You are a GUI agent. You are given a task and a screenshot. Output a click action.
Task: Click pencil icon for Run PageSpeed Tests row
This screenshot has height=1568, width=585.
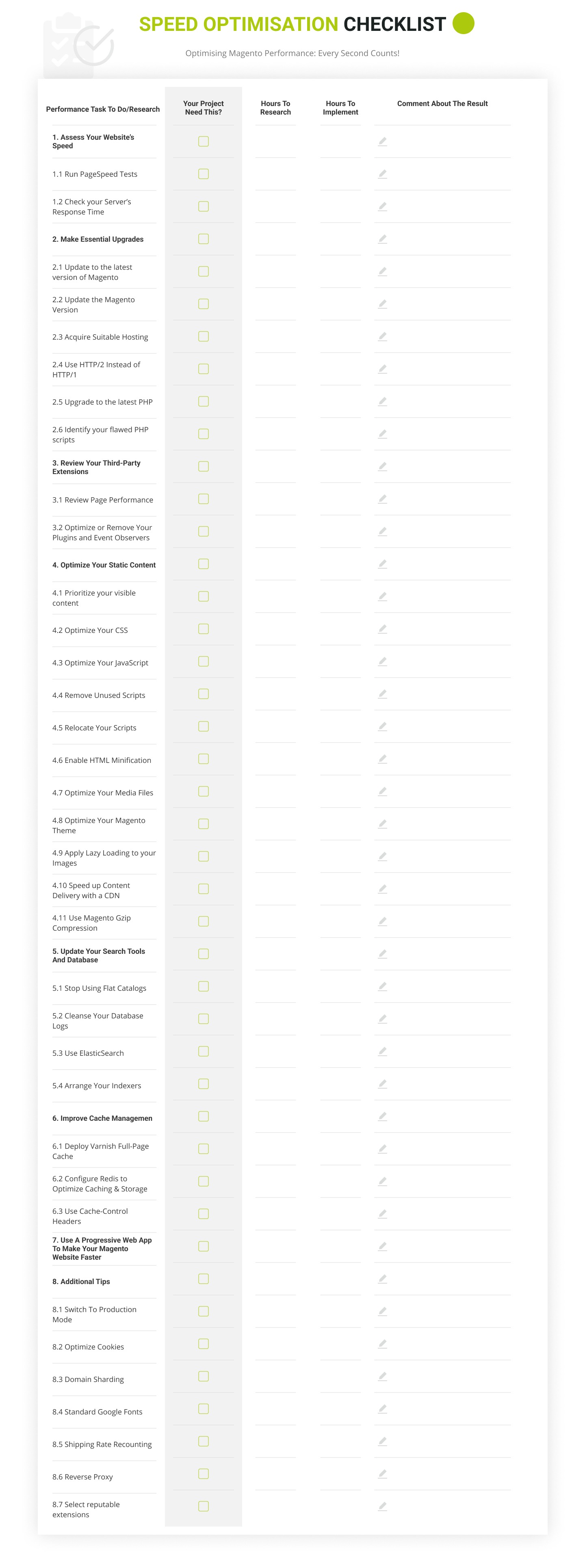pyautogui.click(x=382, y=174)
